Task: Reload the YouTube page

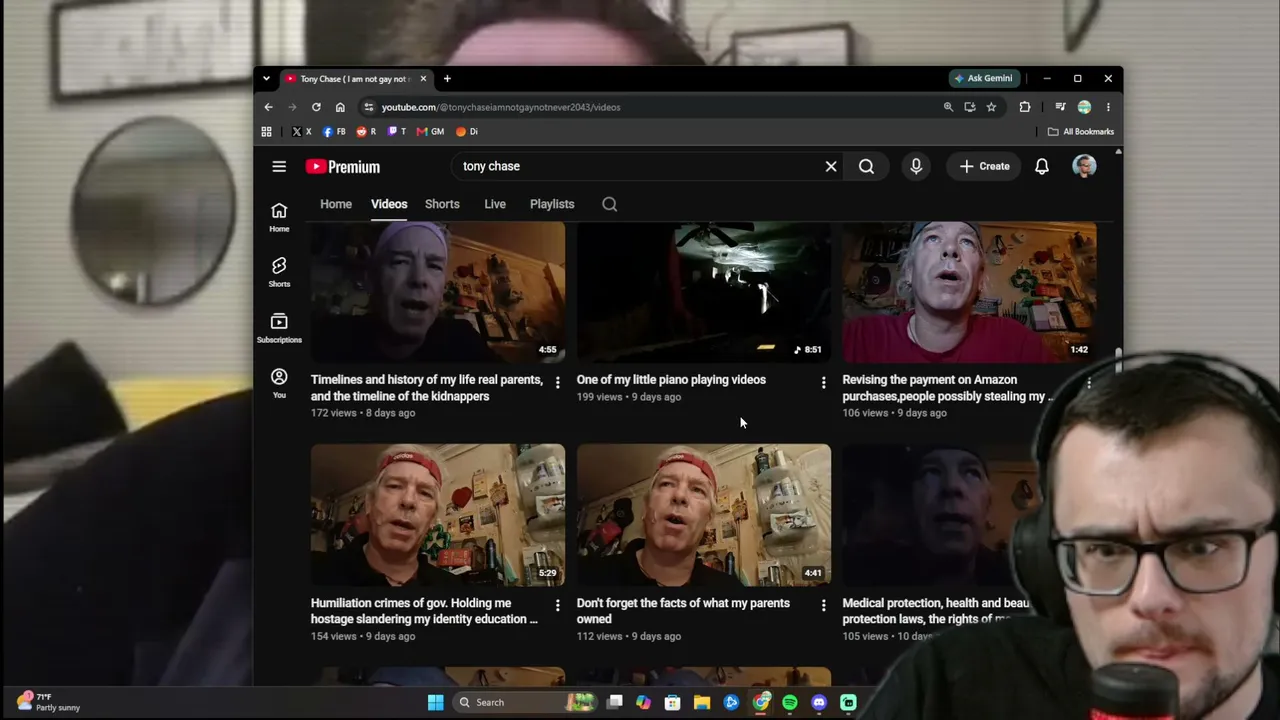Action: 316,107
